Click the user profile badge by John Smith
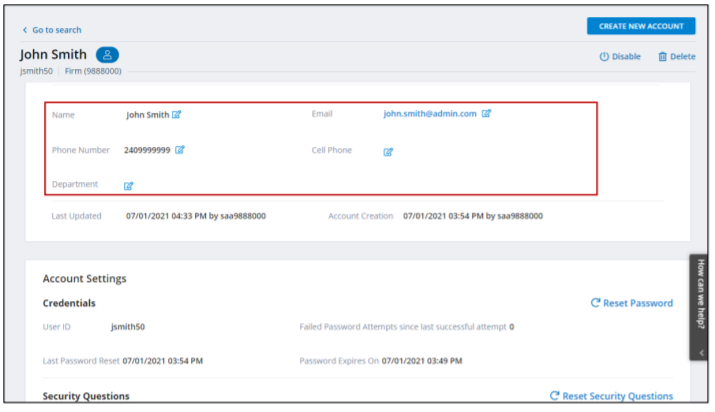This screenshot has height=412, width=715. click(107, 55)
